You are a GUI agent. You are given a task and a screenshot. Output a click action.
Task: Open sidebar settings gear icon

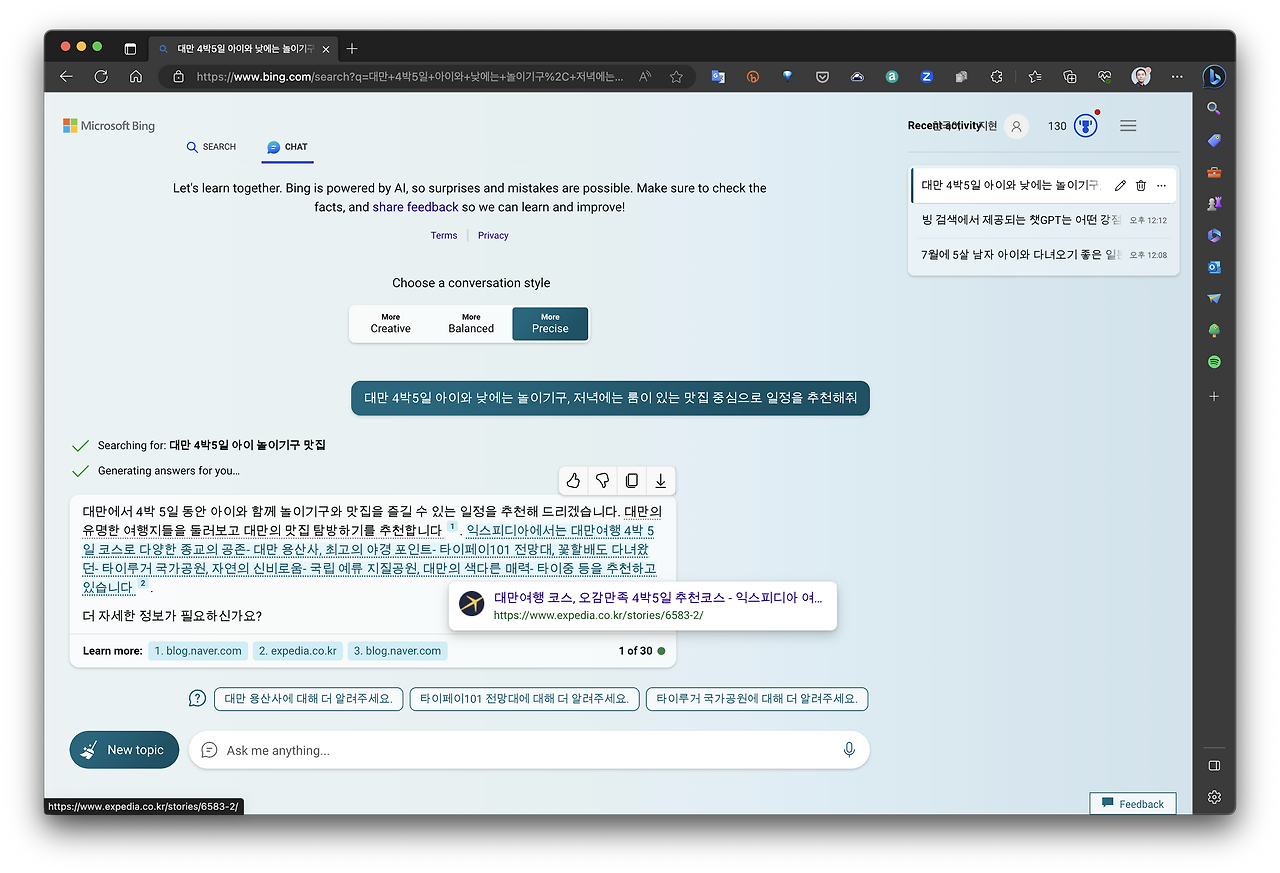coord(1214,797)
